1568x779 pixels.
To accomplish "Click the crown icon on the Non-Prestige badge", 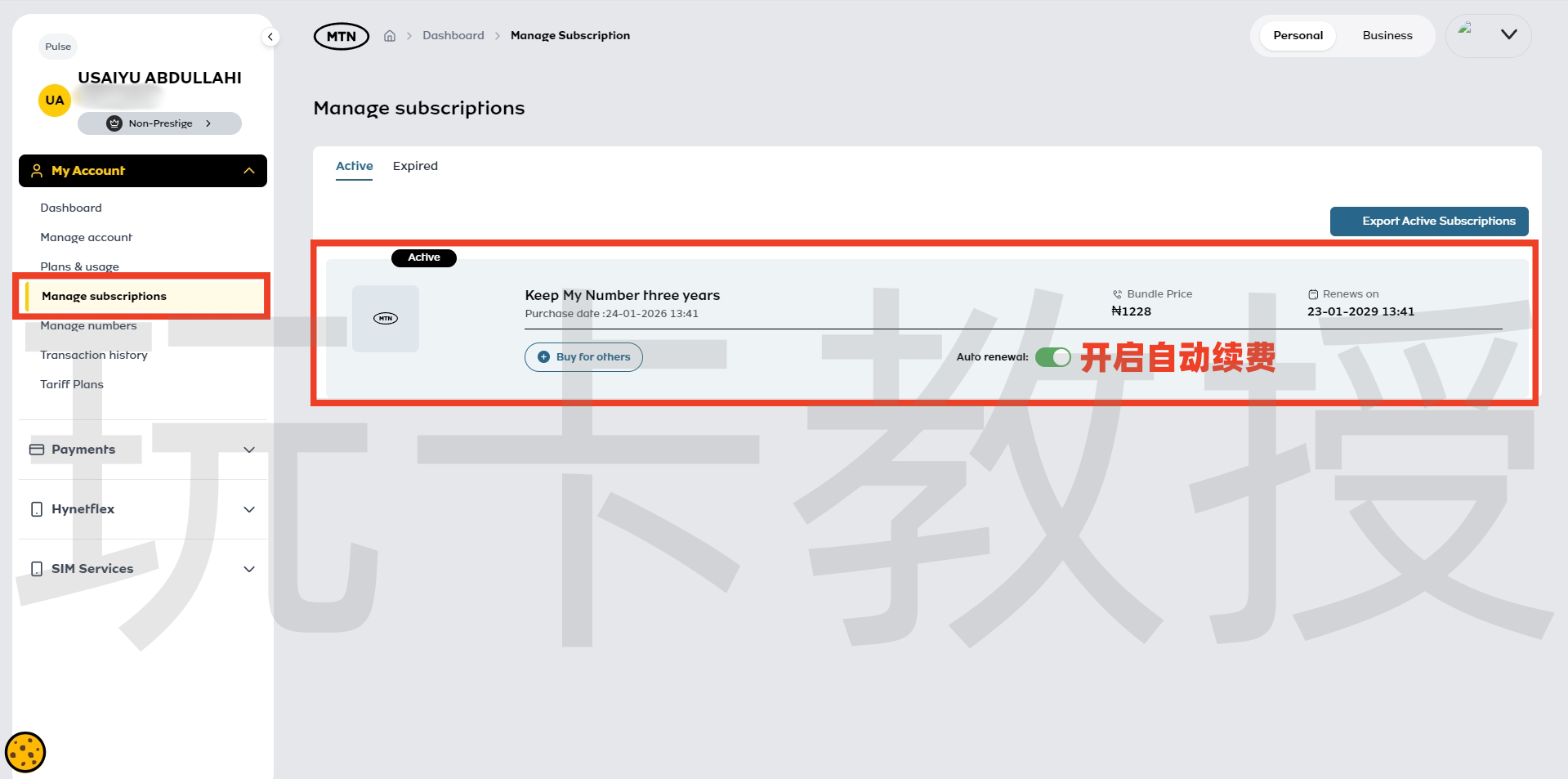I will (114, 123).
